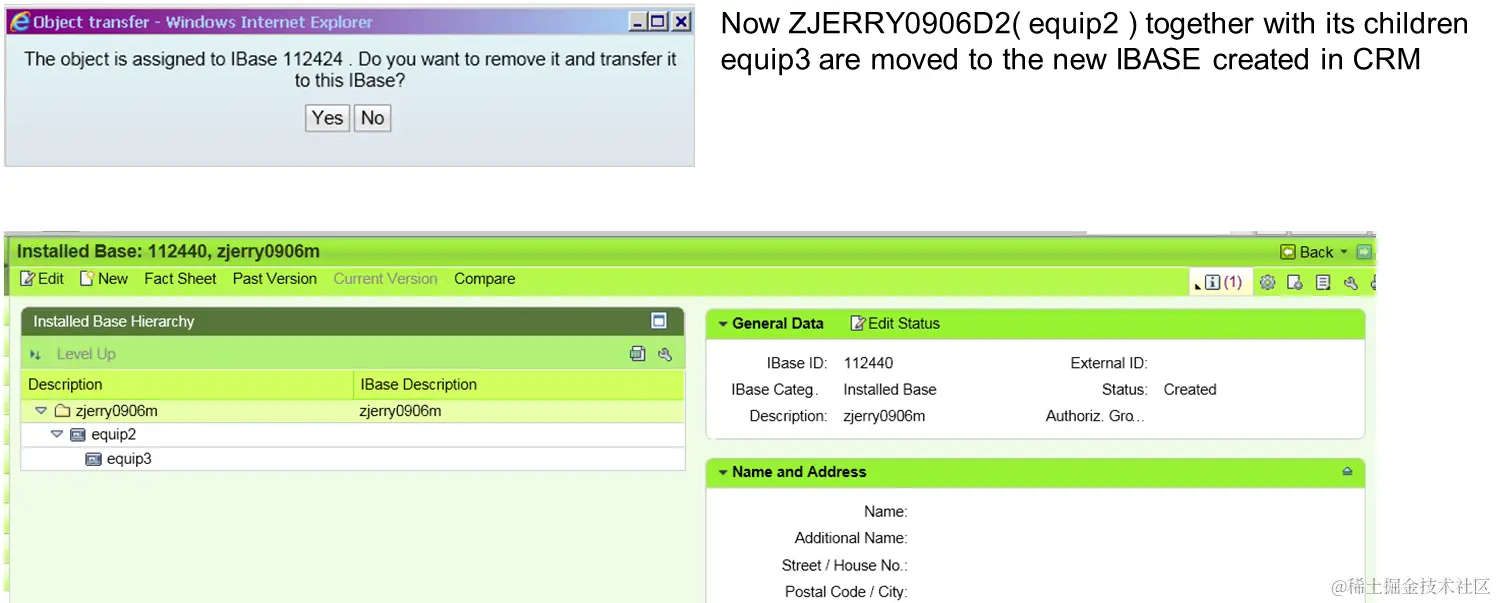1497x603 pixels.
Task: Click Edit in Installed Base toolbar
Action: [42, 279]
